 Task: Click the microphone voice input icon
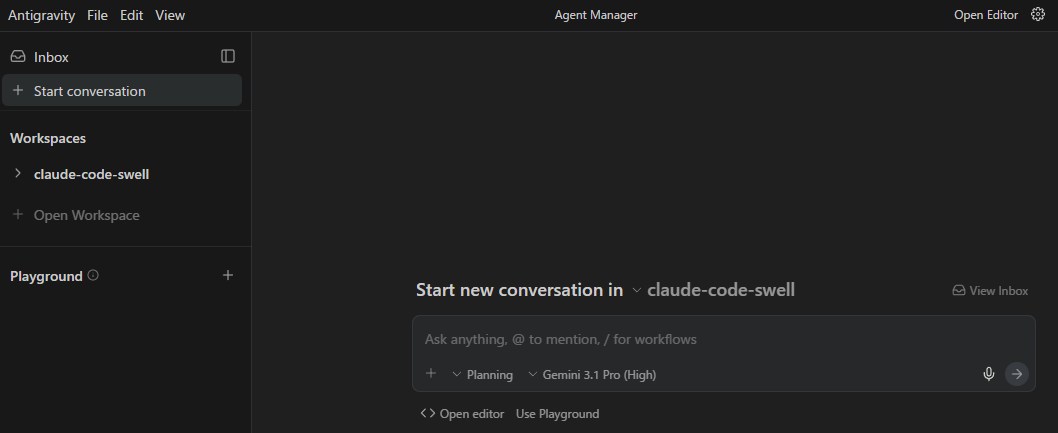click(988, 374)
